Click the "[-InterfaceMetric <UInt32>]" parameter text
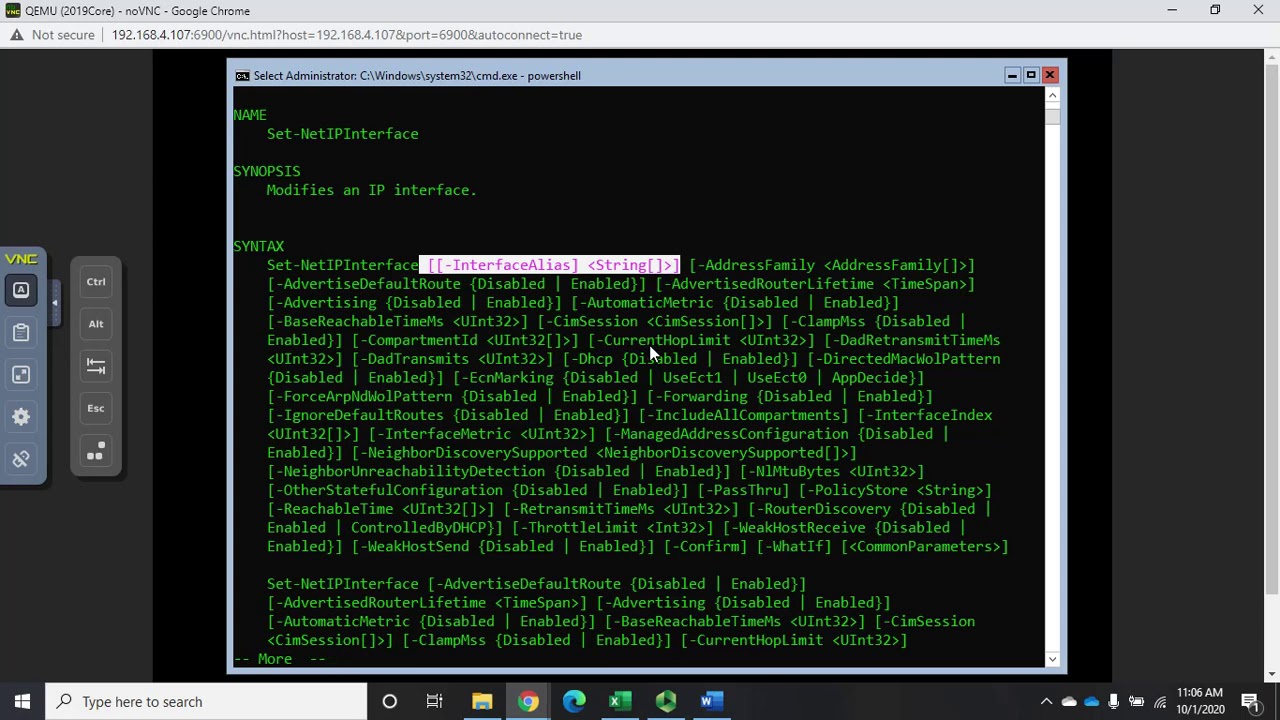This screenshot has width=1280, height=720. [482, 434]
